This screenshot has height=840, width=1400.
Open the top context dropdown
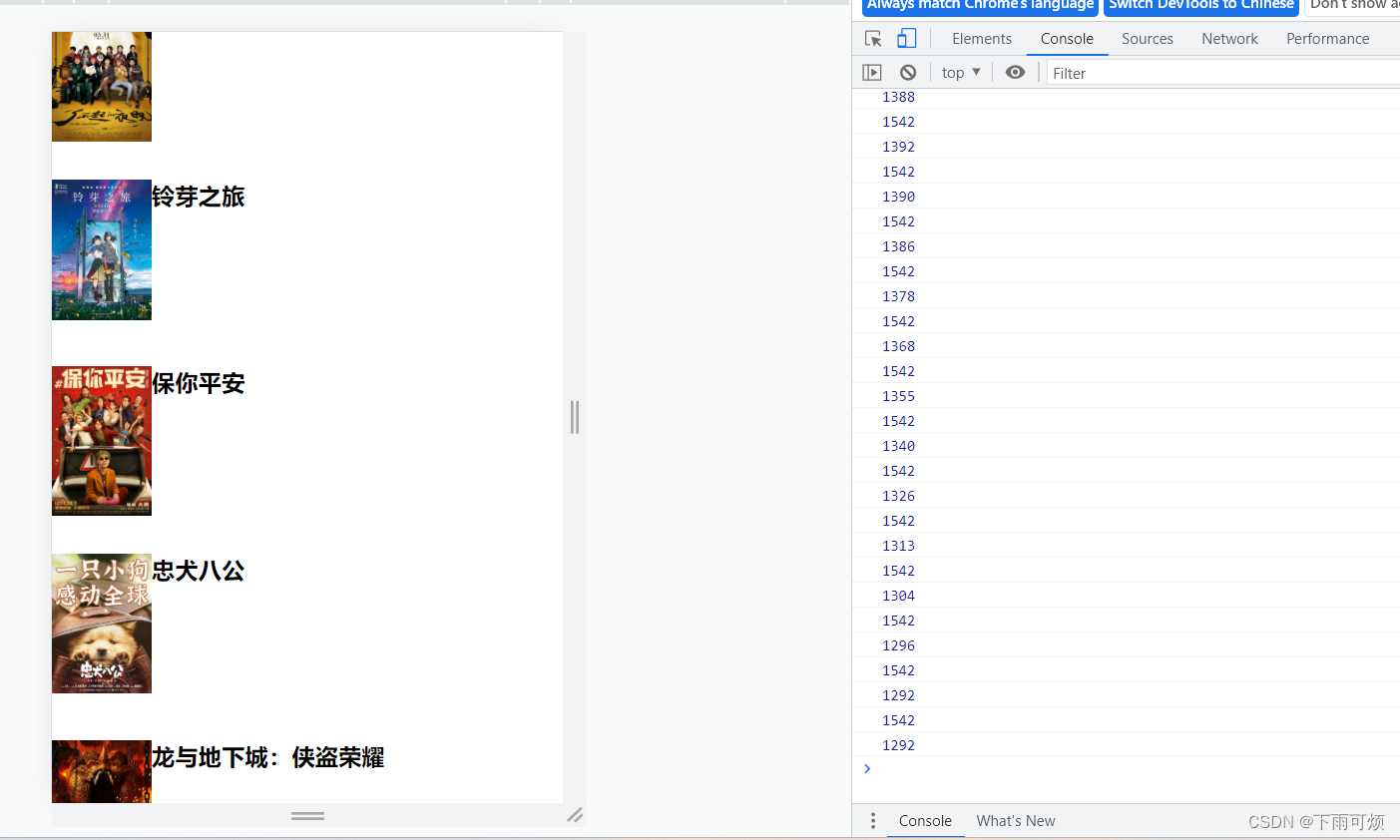(x=961, y=73)
